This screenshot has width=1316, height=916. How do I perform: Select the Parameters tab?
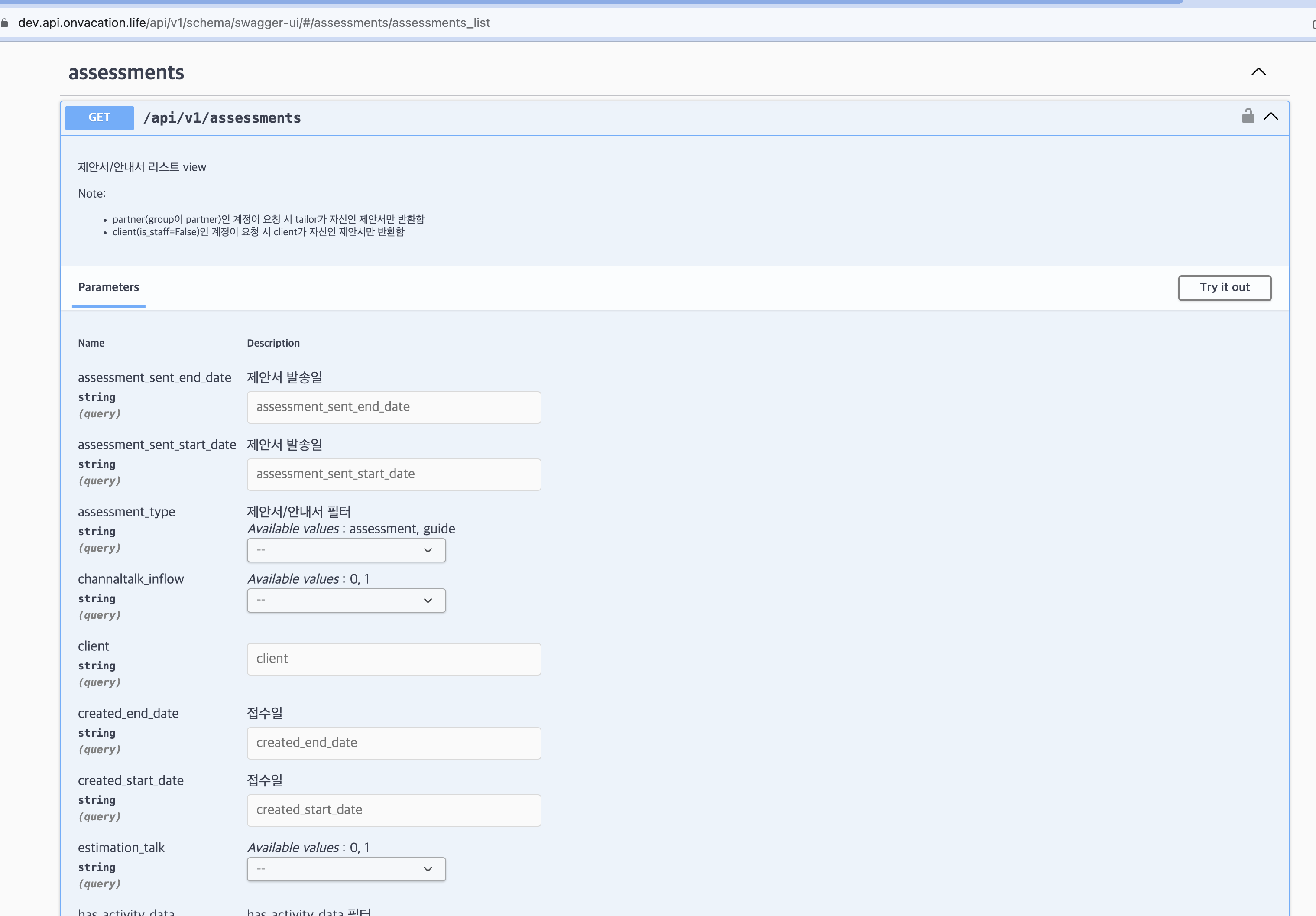pos(108,287)
